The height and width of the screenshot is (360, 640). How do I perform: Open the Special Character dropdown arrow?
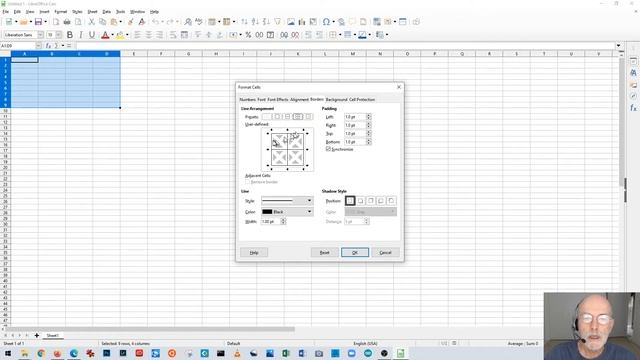point(333,22)
